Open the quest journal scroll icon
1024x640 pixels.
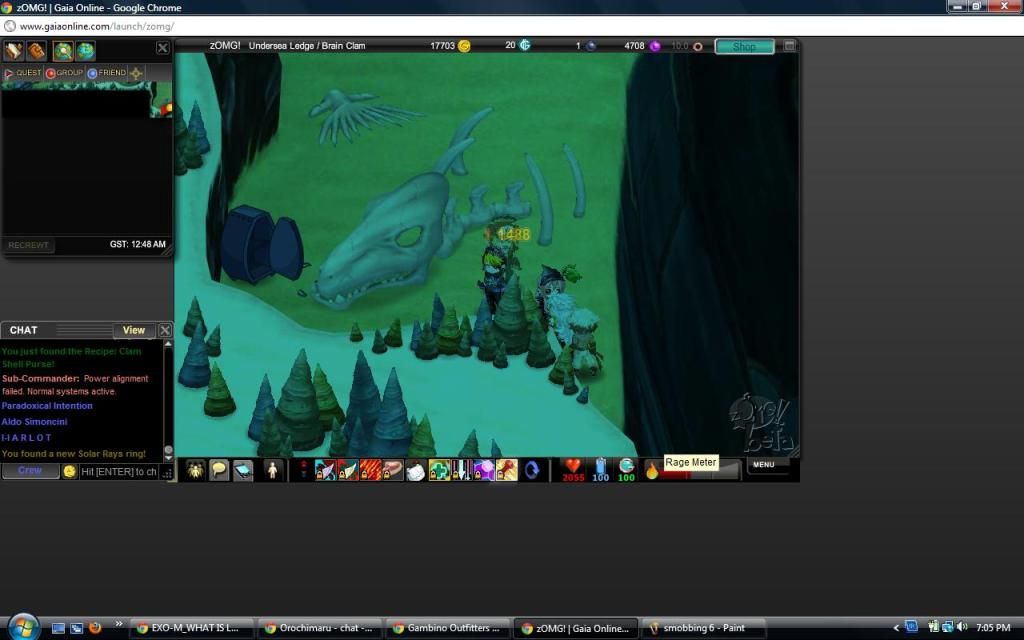pyautogui.click(x=13, y=50)
